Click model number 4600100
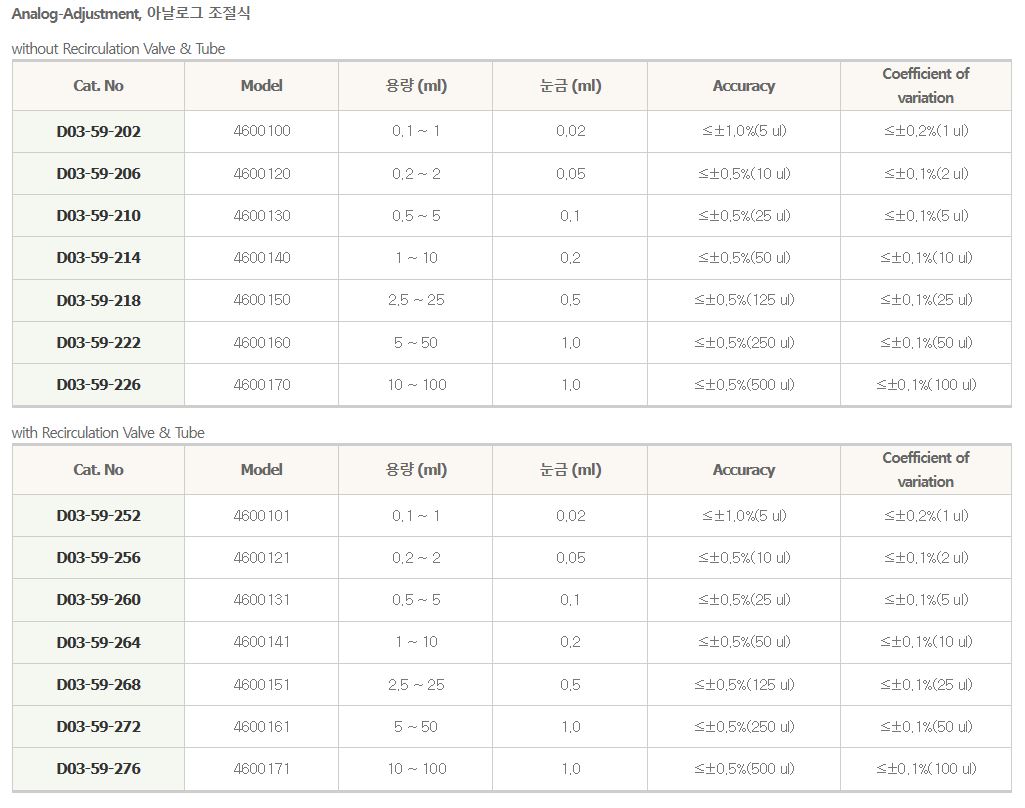 pyautogui.click(x=261, y=131)
